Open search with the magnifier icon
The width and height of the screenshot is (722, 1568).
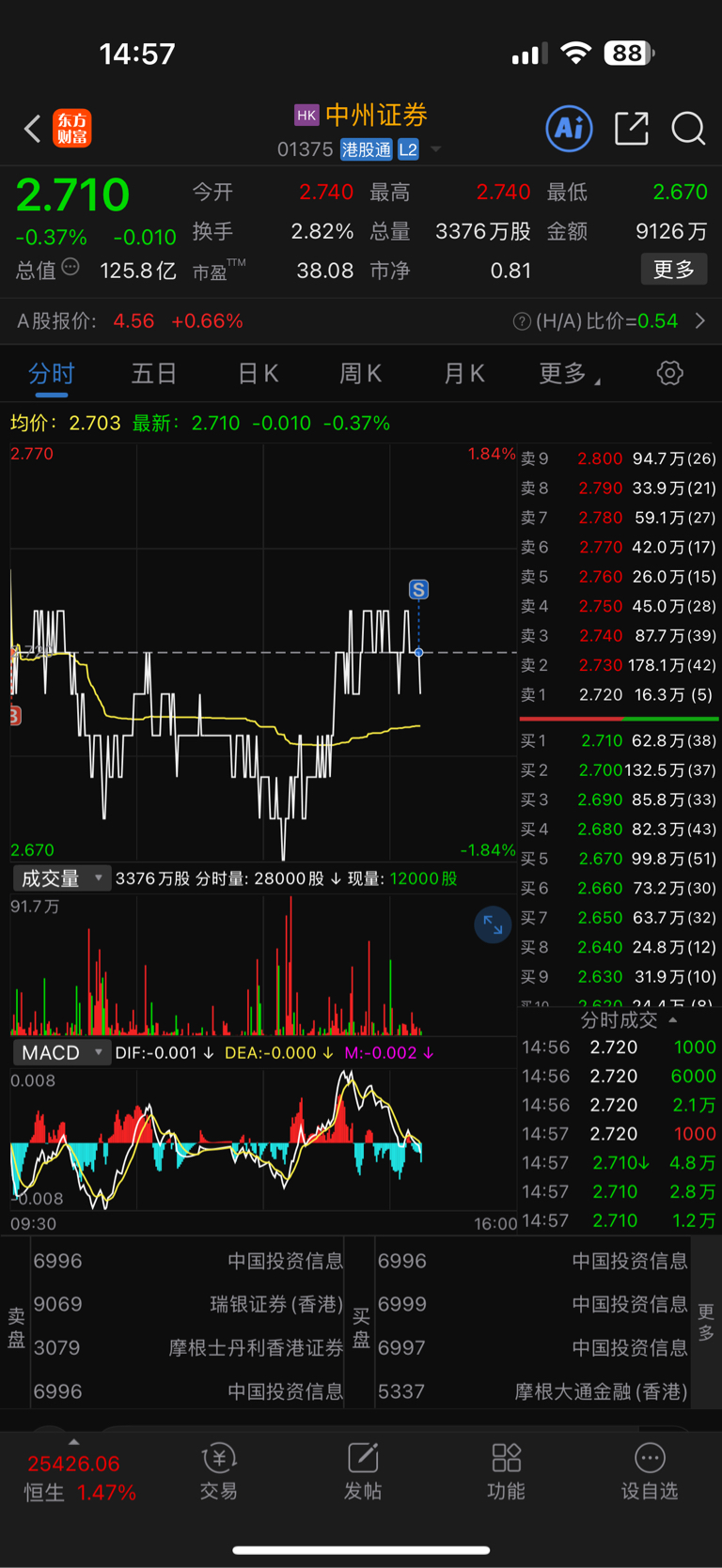pyautogui.click(x=688, y=128)
